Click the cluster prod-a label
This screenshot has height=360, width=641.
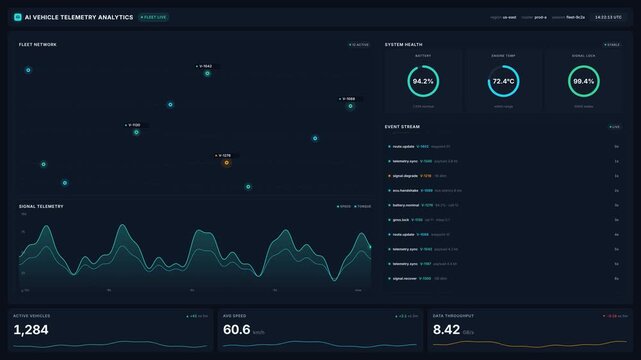click(x=534, y=18)
